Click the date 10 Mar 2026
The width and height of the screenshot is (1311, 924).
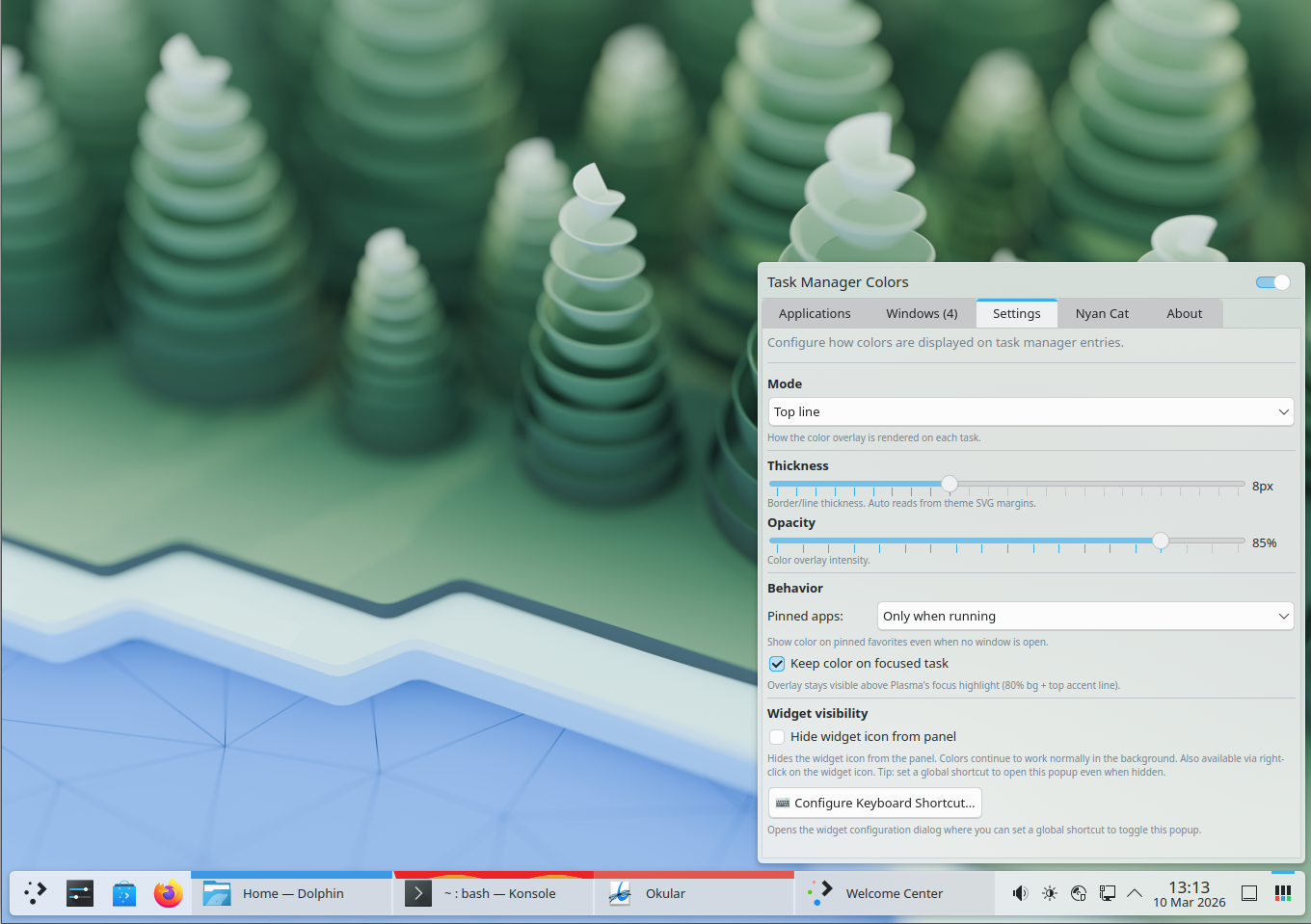tap(1190, 903)
